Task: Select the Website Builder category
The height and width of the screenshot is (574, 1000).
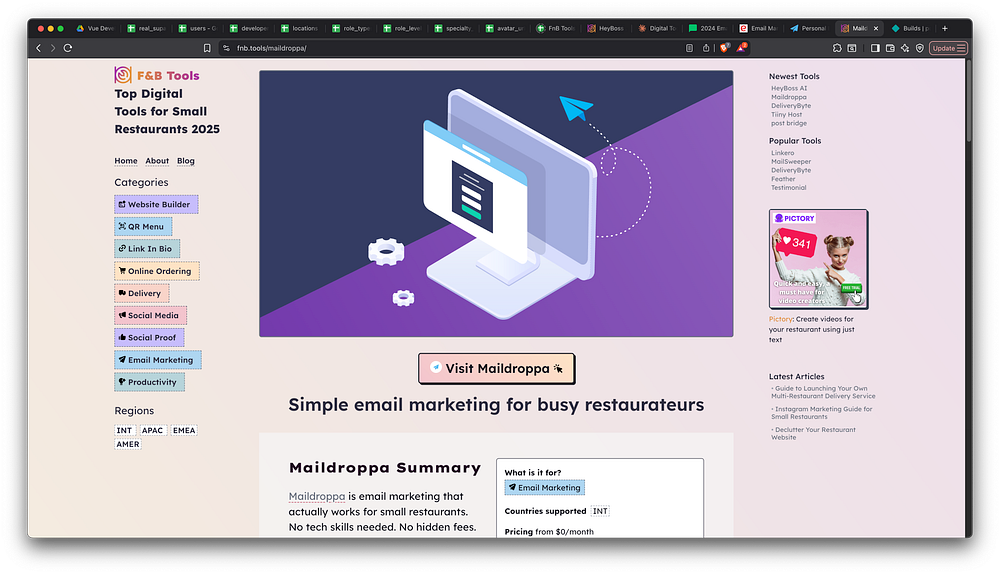Action: (x=156, y=205)
